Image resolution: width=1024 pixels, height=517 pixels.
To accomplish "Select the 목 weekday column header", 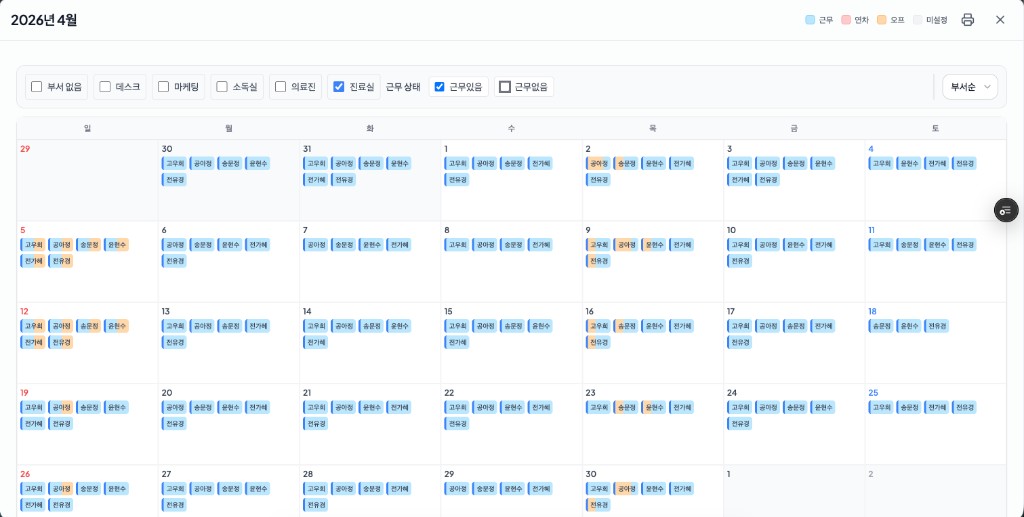I will click(653, 129).
